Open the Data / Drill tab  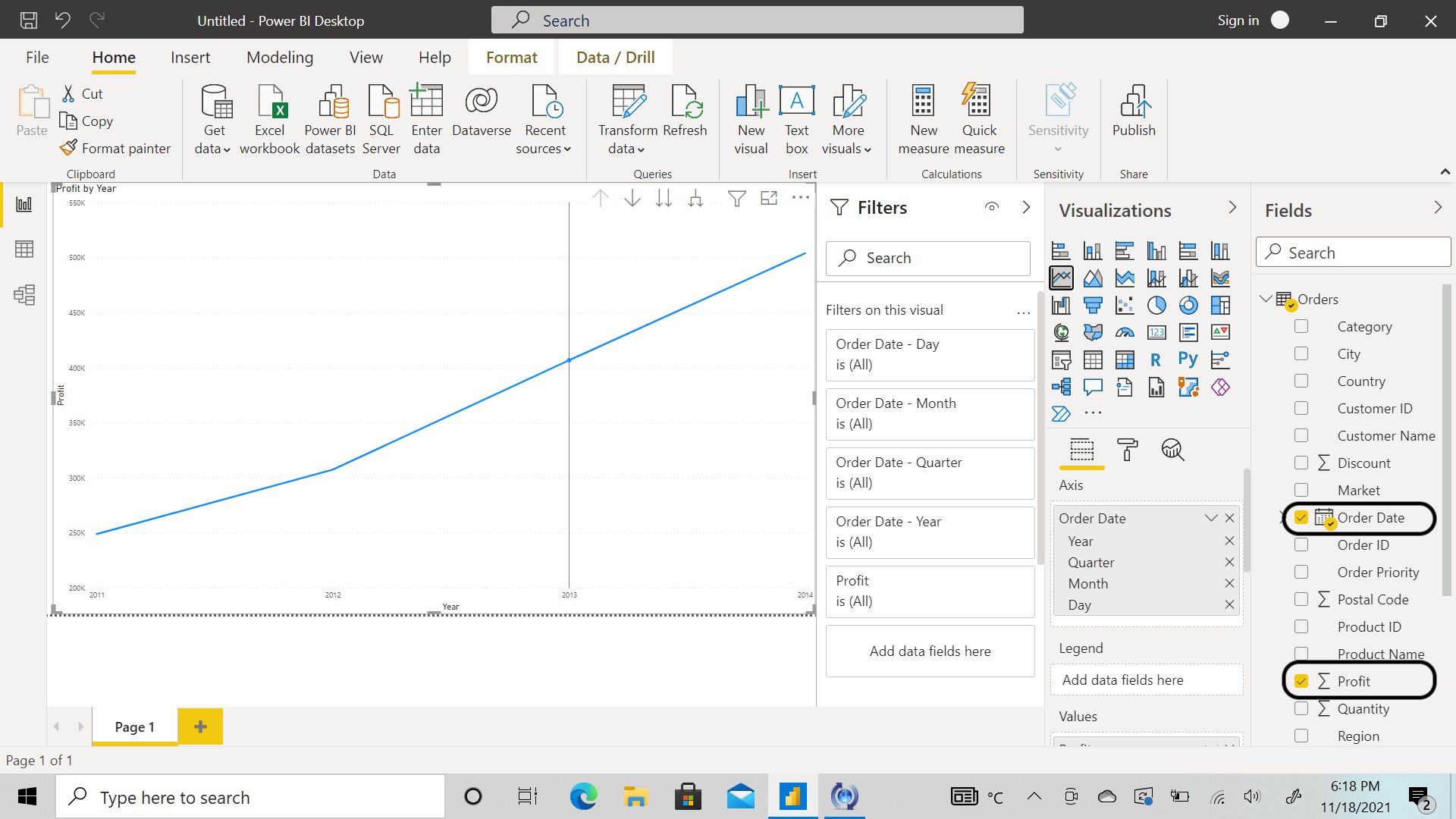click(x=614, y=57)
